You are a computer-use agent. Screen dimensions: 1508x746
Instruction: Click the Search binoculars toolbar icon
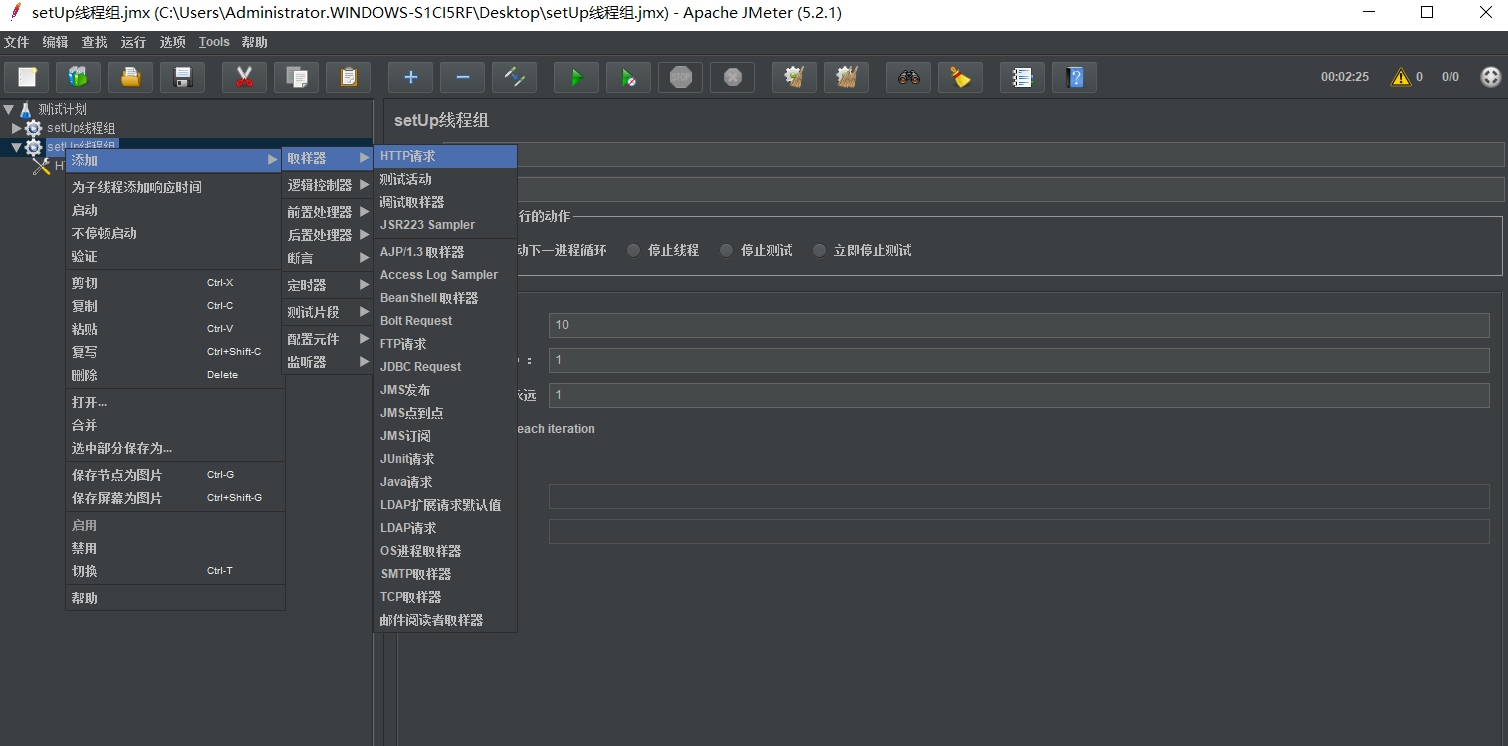tap(908, 77)
